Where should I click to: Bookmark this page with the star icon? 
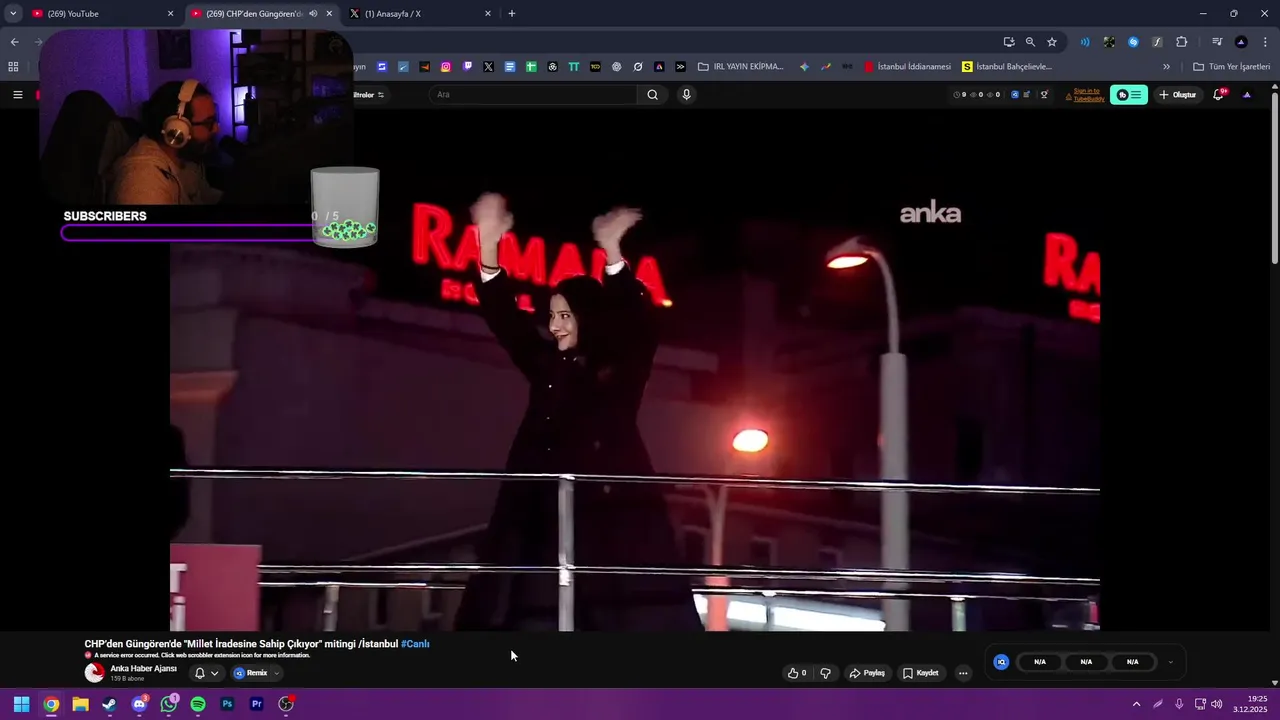point(1052,42)
